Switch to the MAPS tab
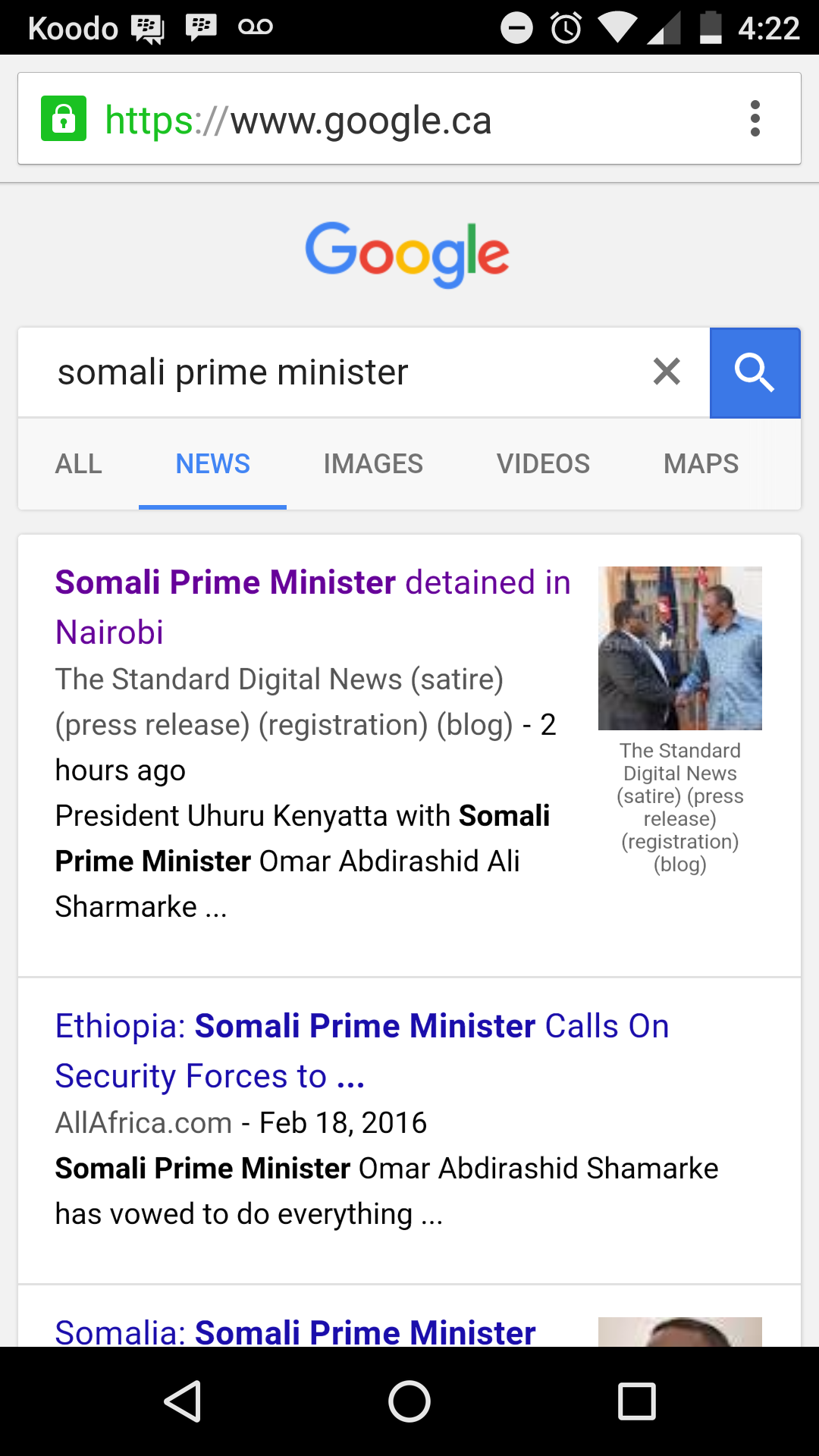This screenshot has width=819, height=1456. [701, 463]
